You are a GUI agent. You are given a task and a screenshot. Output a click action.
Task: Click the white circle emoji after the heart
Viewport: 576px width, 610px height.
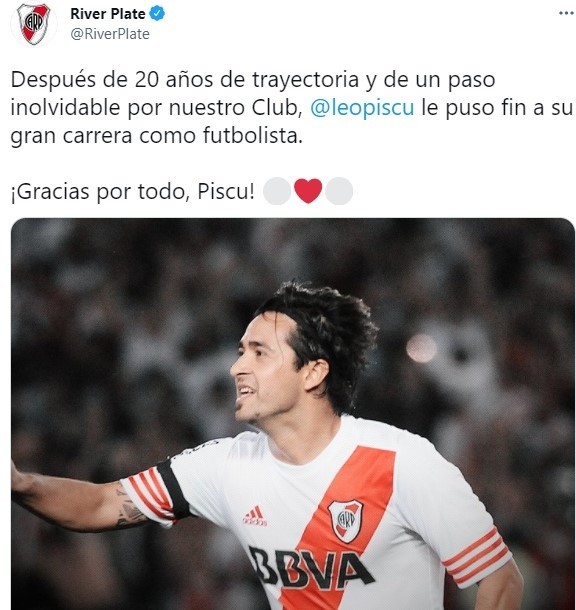pyautogui.click(x=339, y=191)
